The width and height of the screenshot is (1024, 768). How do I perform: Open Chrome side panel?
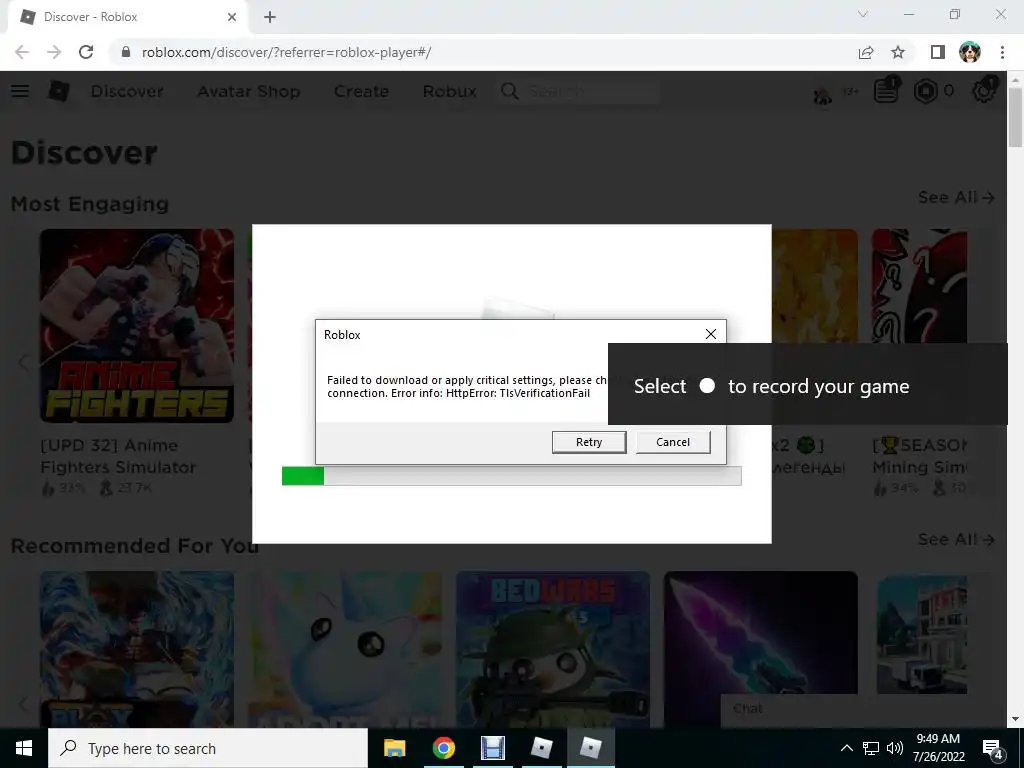(938, 52)
